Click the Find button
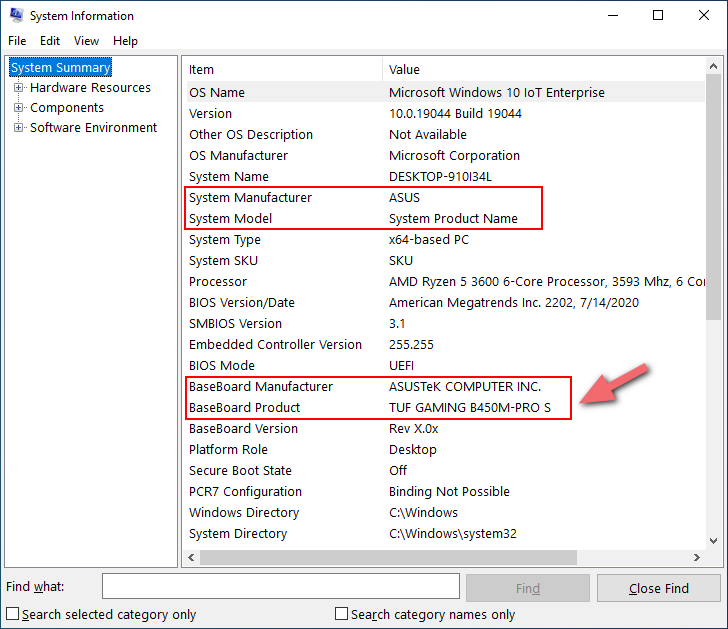728x629 pixels. pos(528,588)
